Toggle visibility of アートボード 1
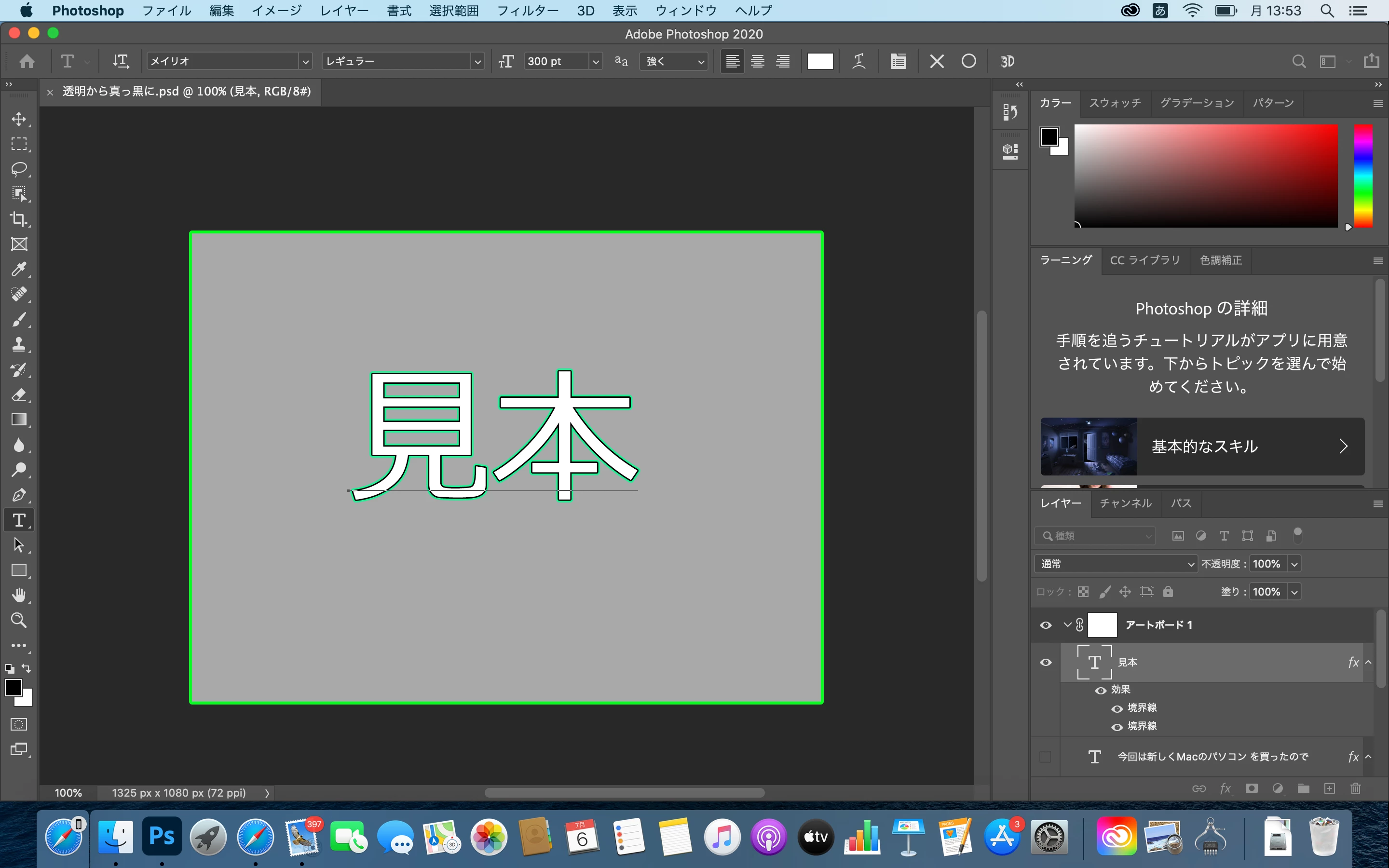 1046,625
